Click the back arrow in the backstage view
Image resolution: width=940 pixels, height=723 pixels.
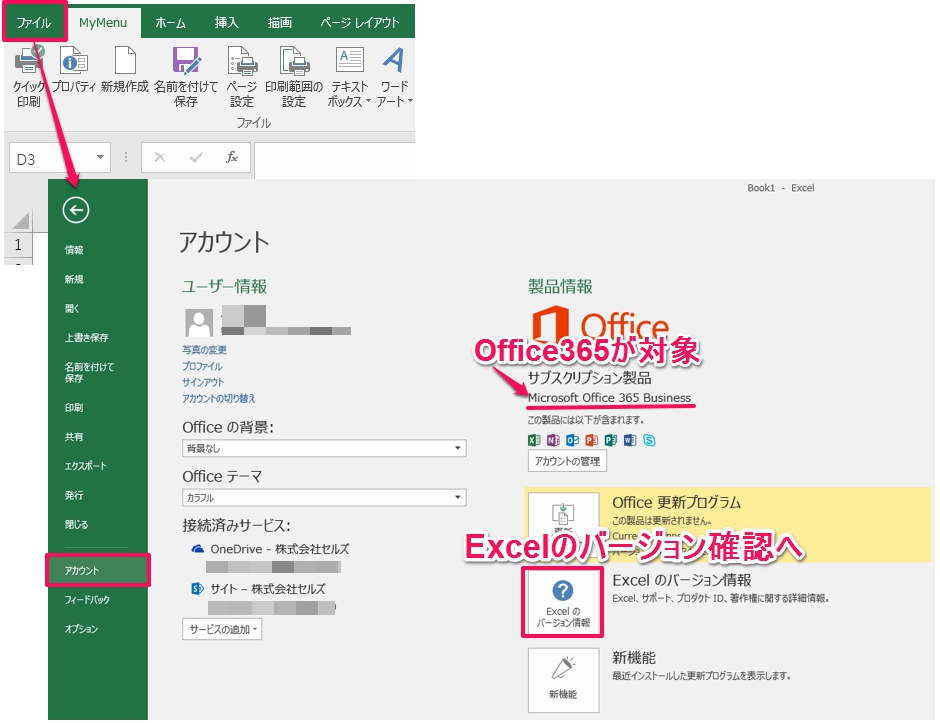point(76,210)
